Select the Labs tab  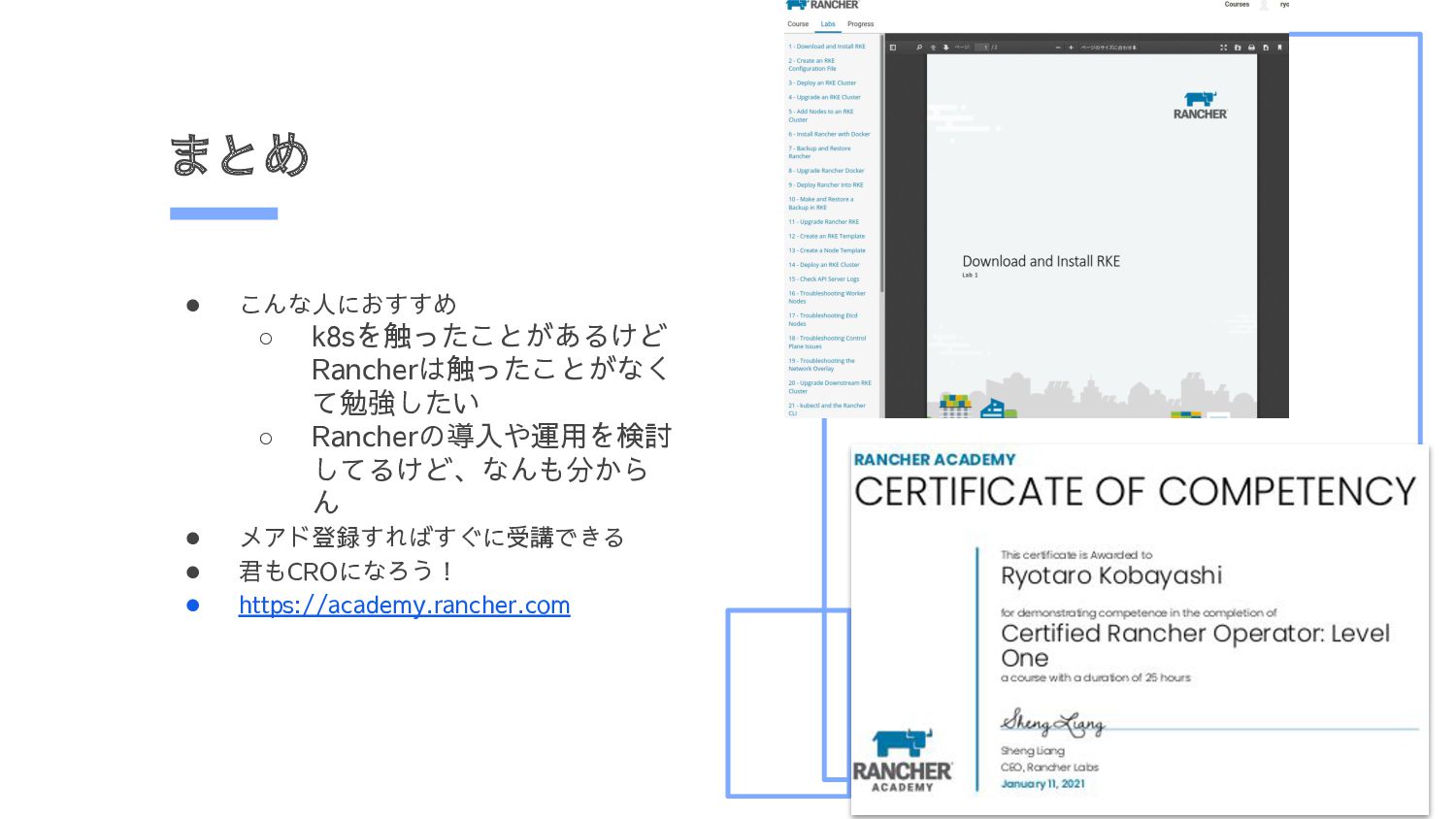tap(828, 24)
